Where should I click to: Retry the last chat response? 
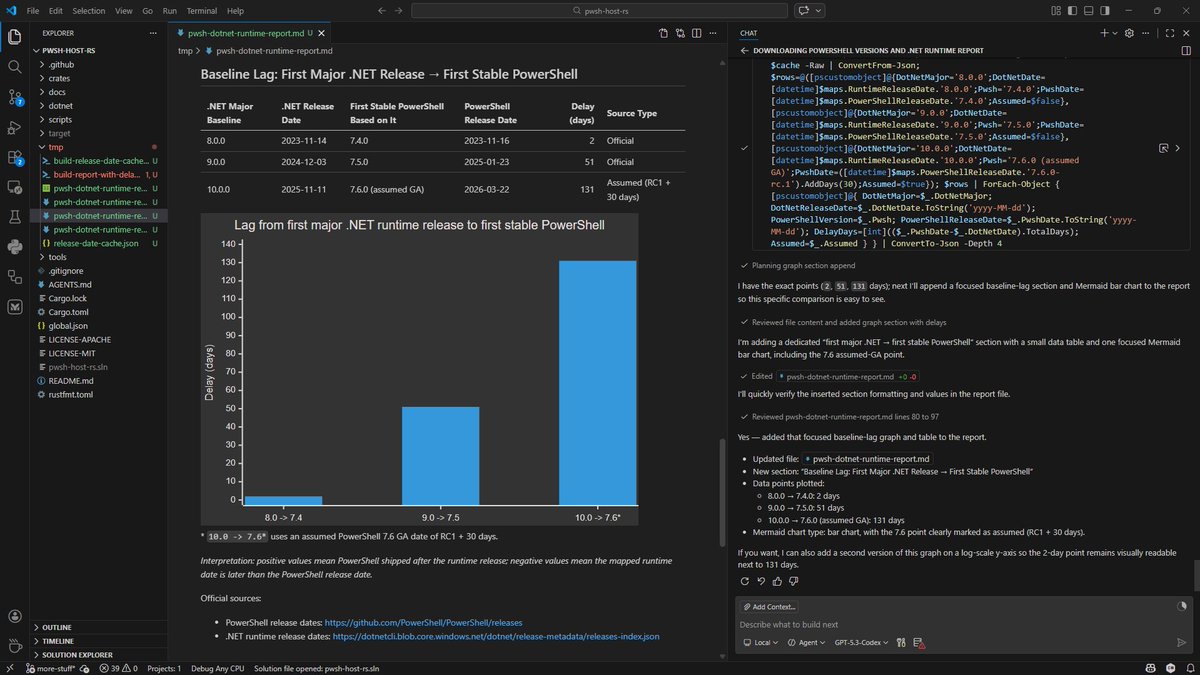coord(744,581)
